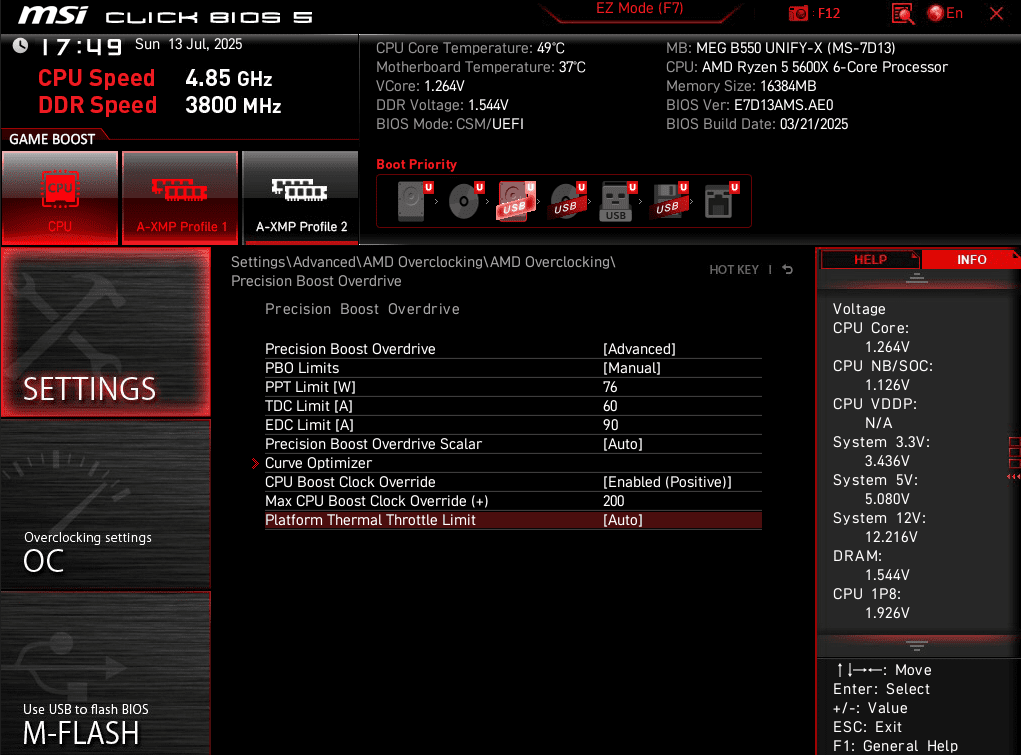Image resolution: width=1021 pixels, height=755 pixels.
Task: Click the grip handle above the Voltage info
Action: coord(916,278)
